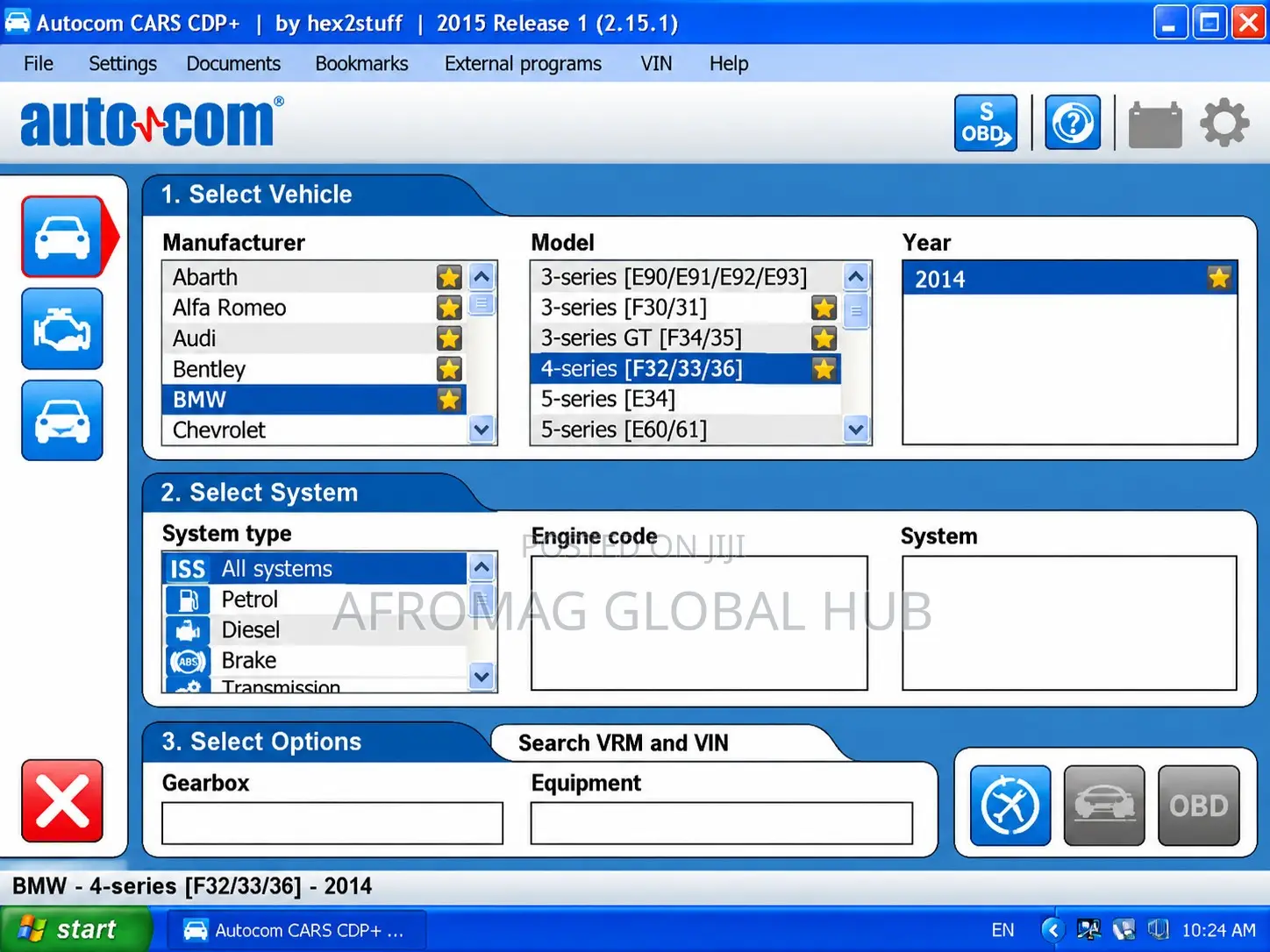Click the Manufacturer list scrollbar thumb

[x=482, y=305]
